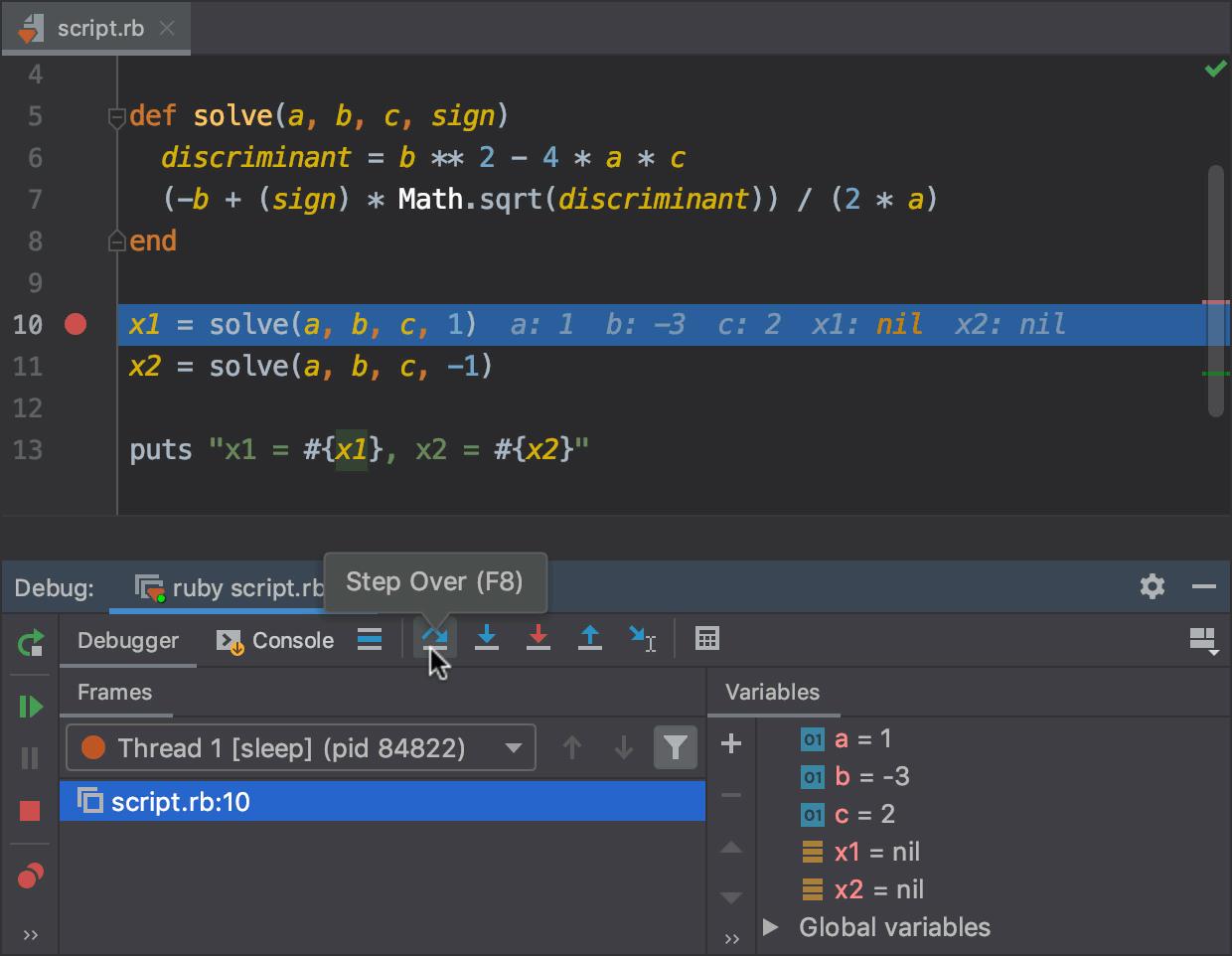Click the Rerun debug session icon

[30, 643]
